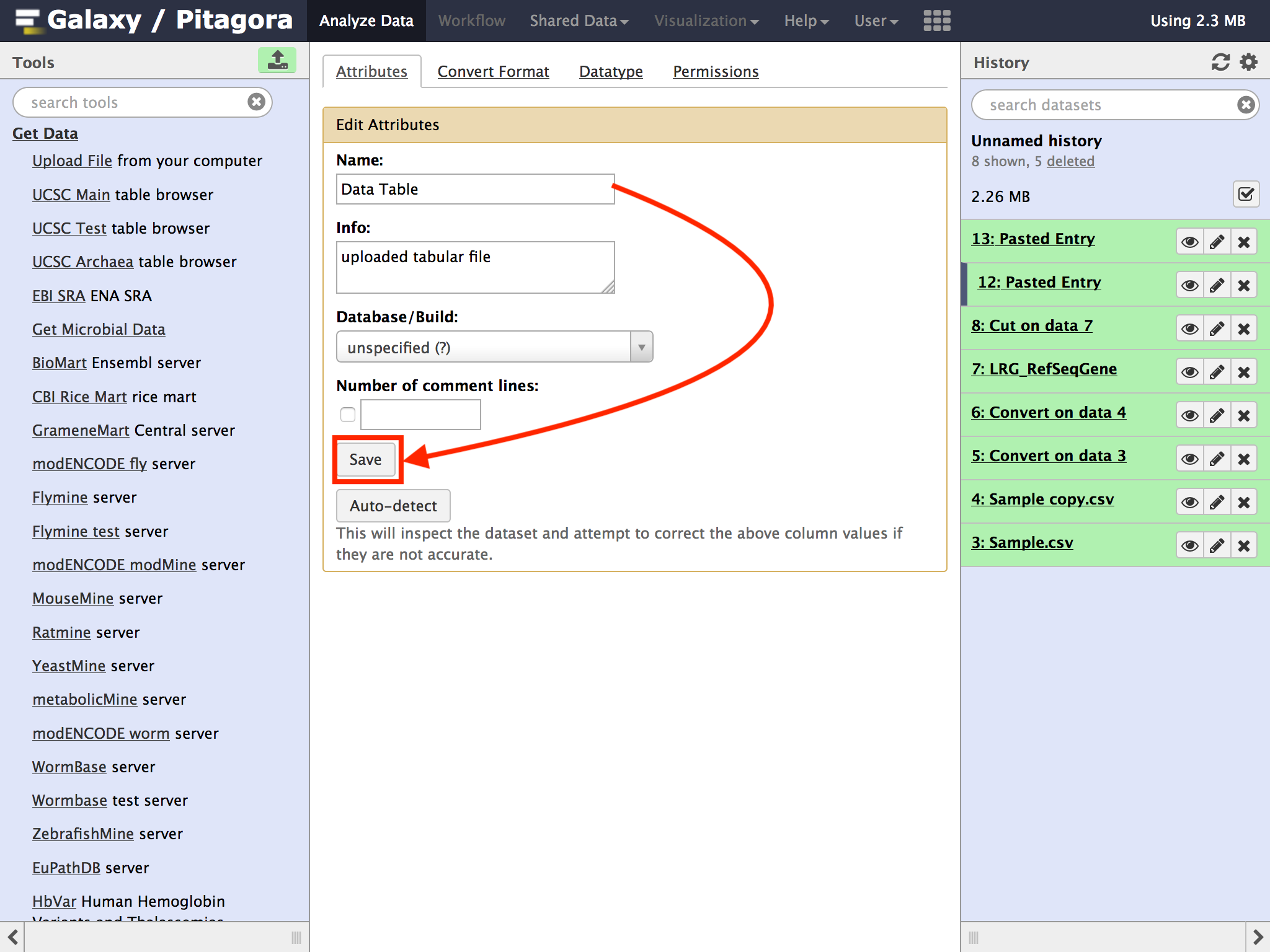Refresh the history with the reload icon
This screenshot has height=952, width=1270.
[1220, 62]
